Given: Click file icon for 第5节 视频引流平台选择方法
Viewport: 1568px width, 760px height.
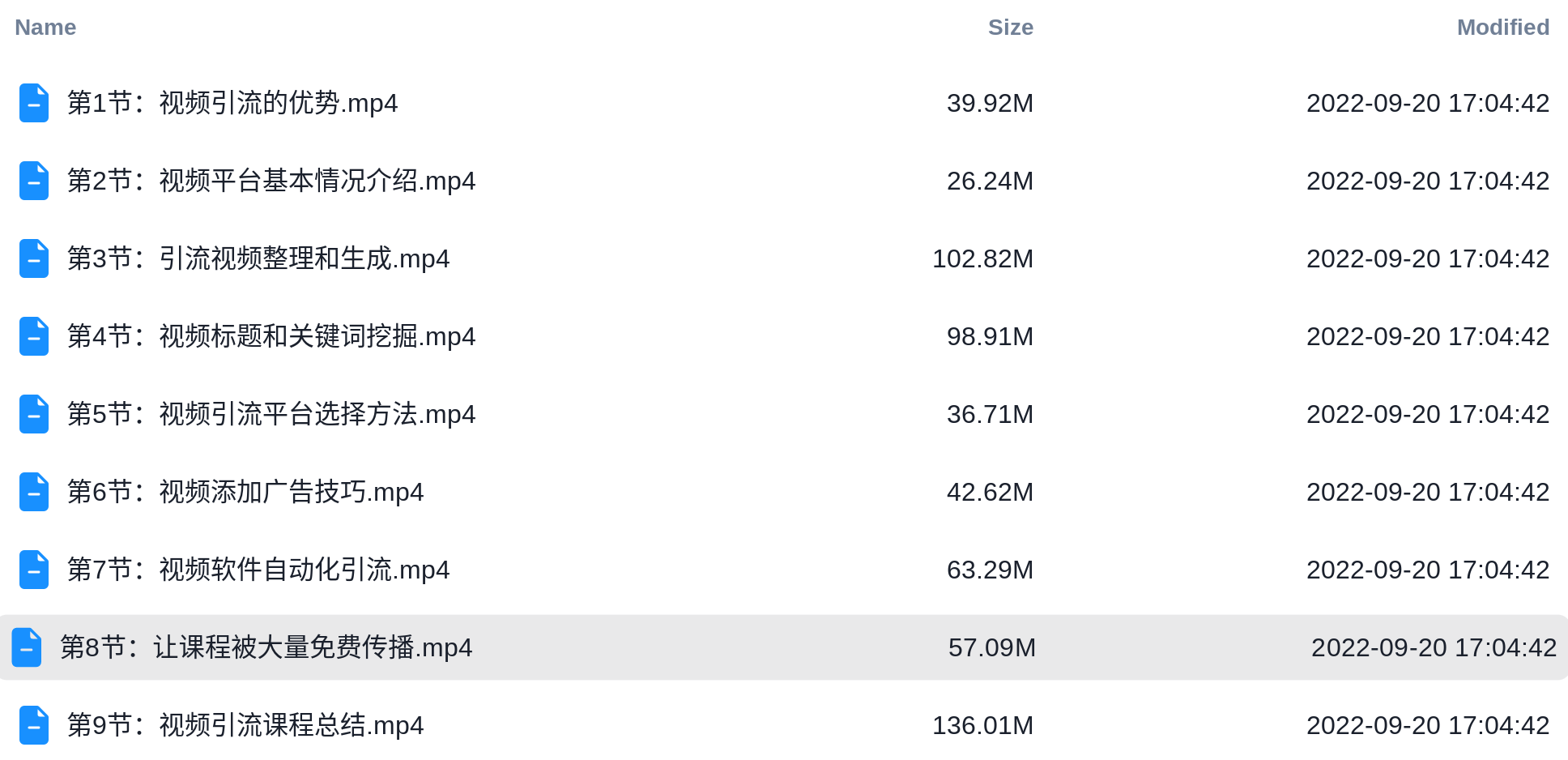Looking at the screenshot, I should tap(34, 414).
